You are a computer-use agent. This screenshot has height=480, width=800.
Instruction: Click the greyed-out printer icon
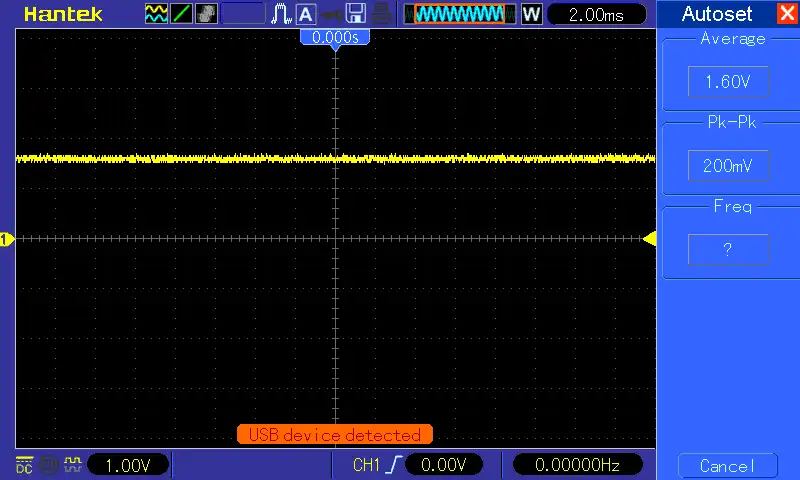382,14
